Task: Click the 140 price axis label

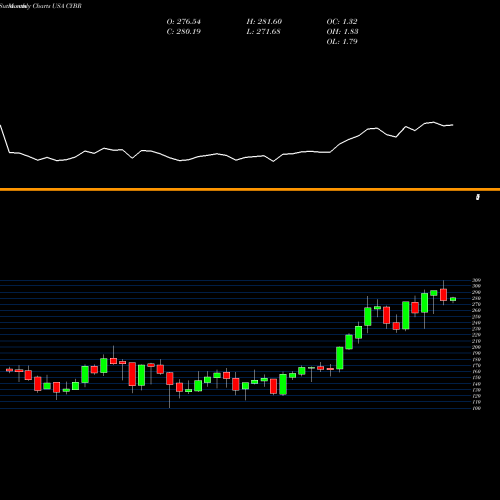Action: coord(477,384)
